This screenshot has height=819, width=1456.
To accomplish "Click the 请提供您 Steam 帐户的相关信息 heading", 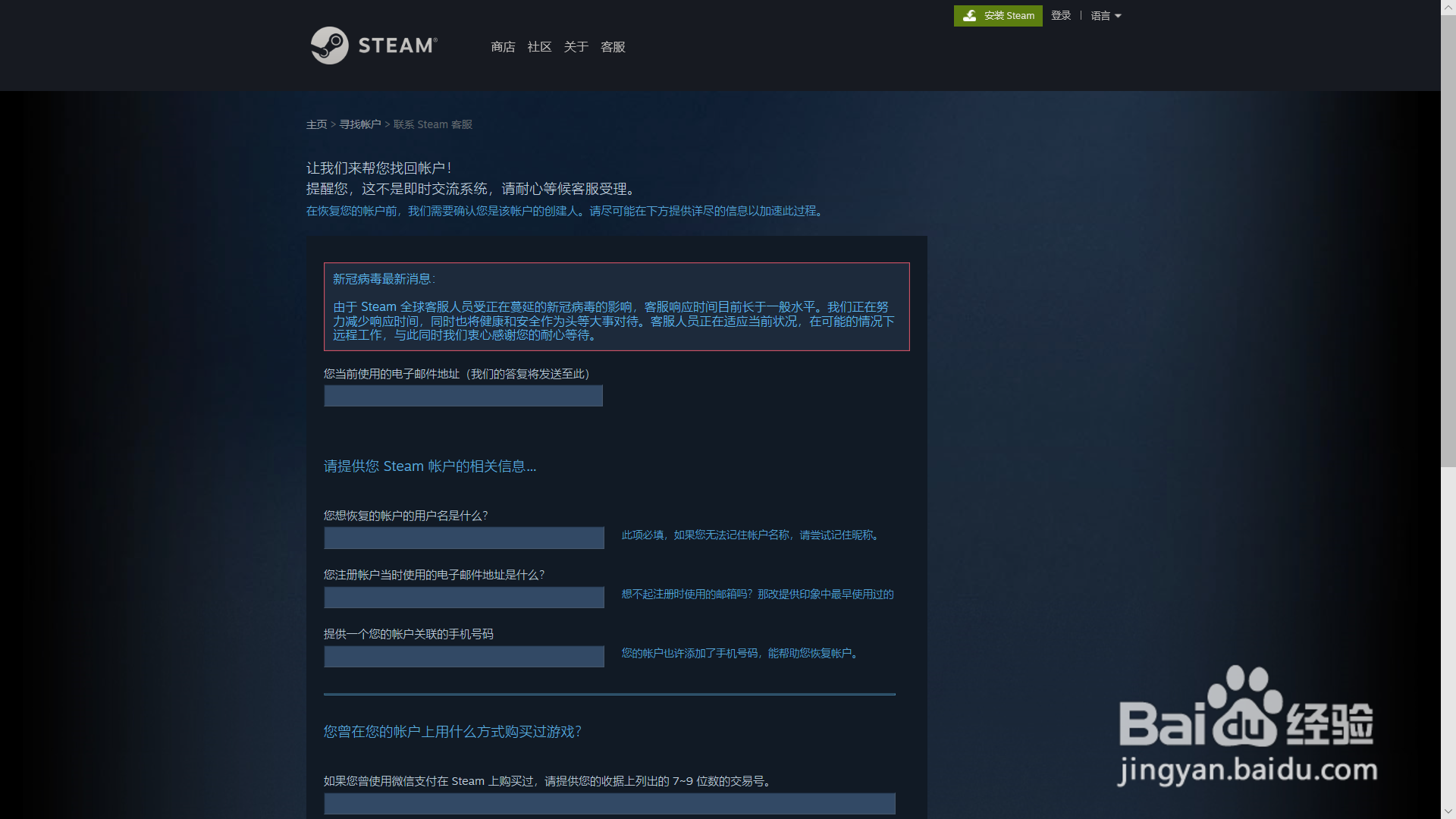I will tap(430, 466).
